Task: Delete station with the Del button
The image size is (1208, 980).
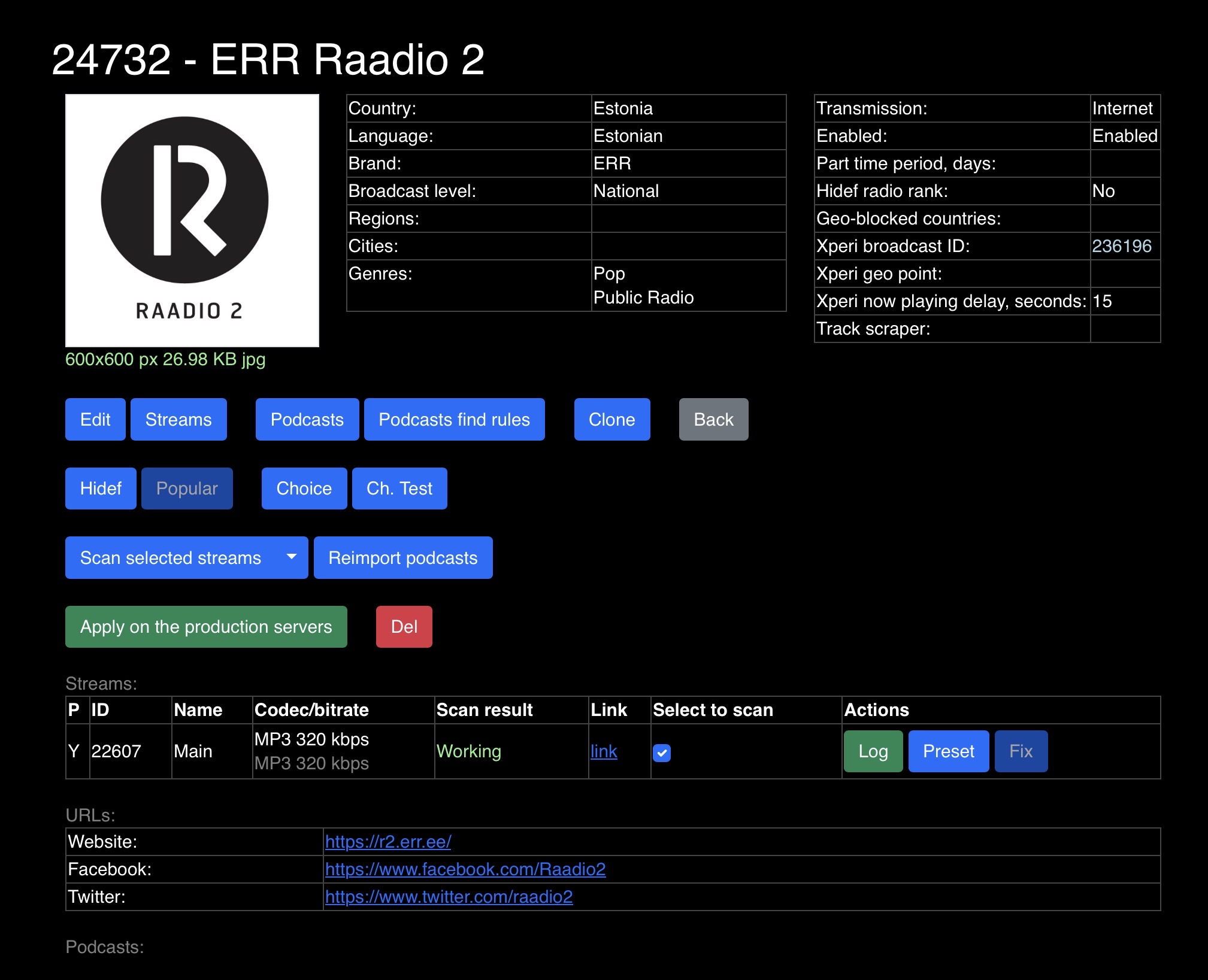Action: click(x=404, y=627)
